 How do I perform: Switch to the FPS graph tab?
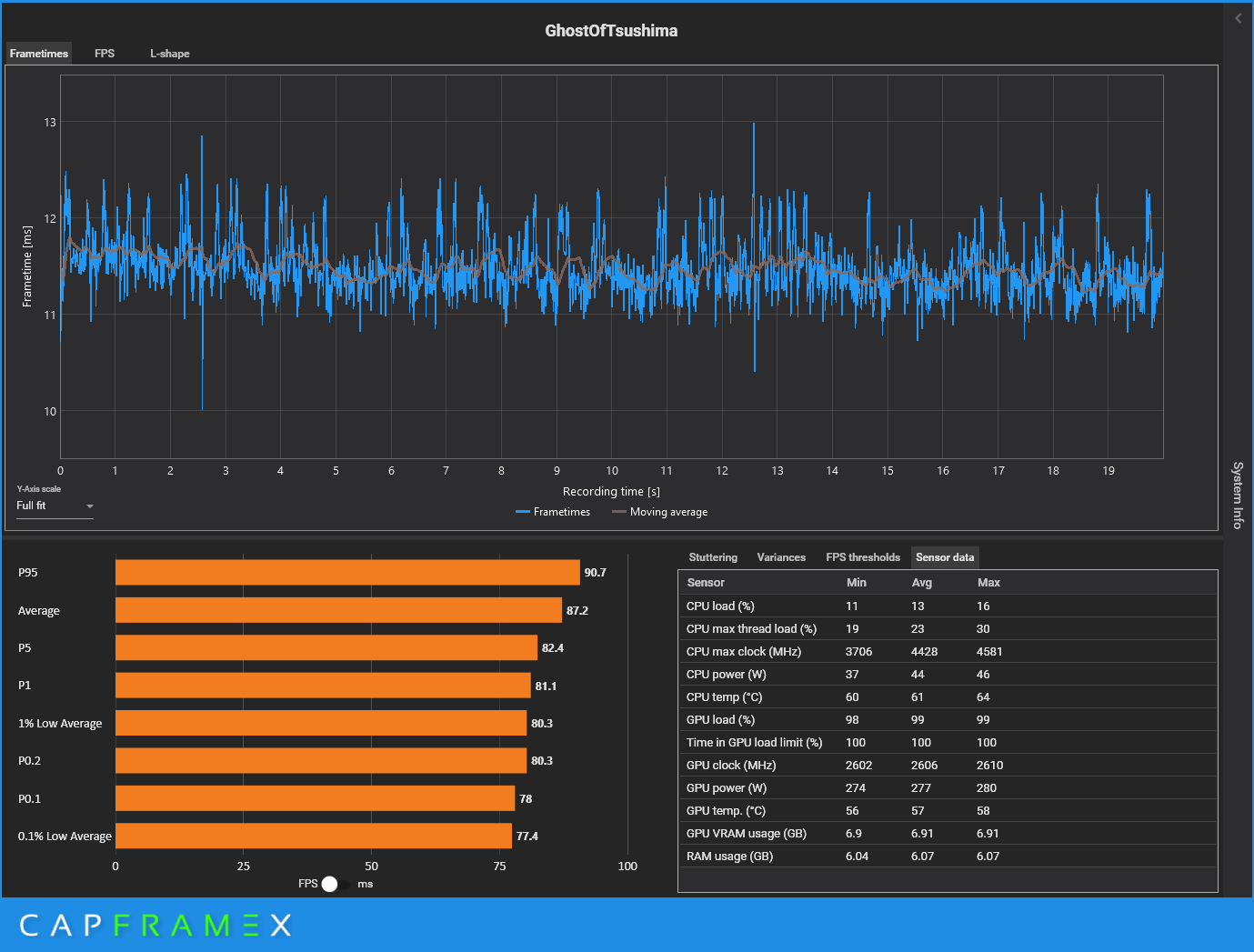(x=105, y=54)
